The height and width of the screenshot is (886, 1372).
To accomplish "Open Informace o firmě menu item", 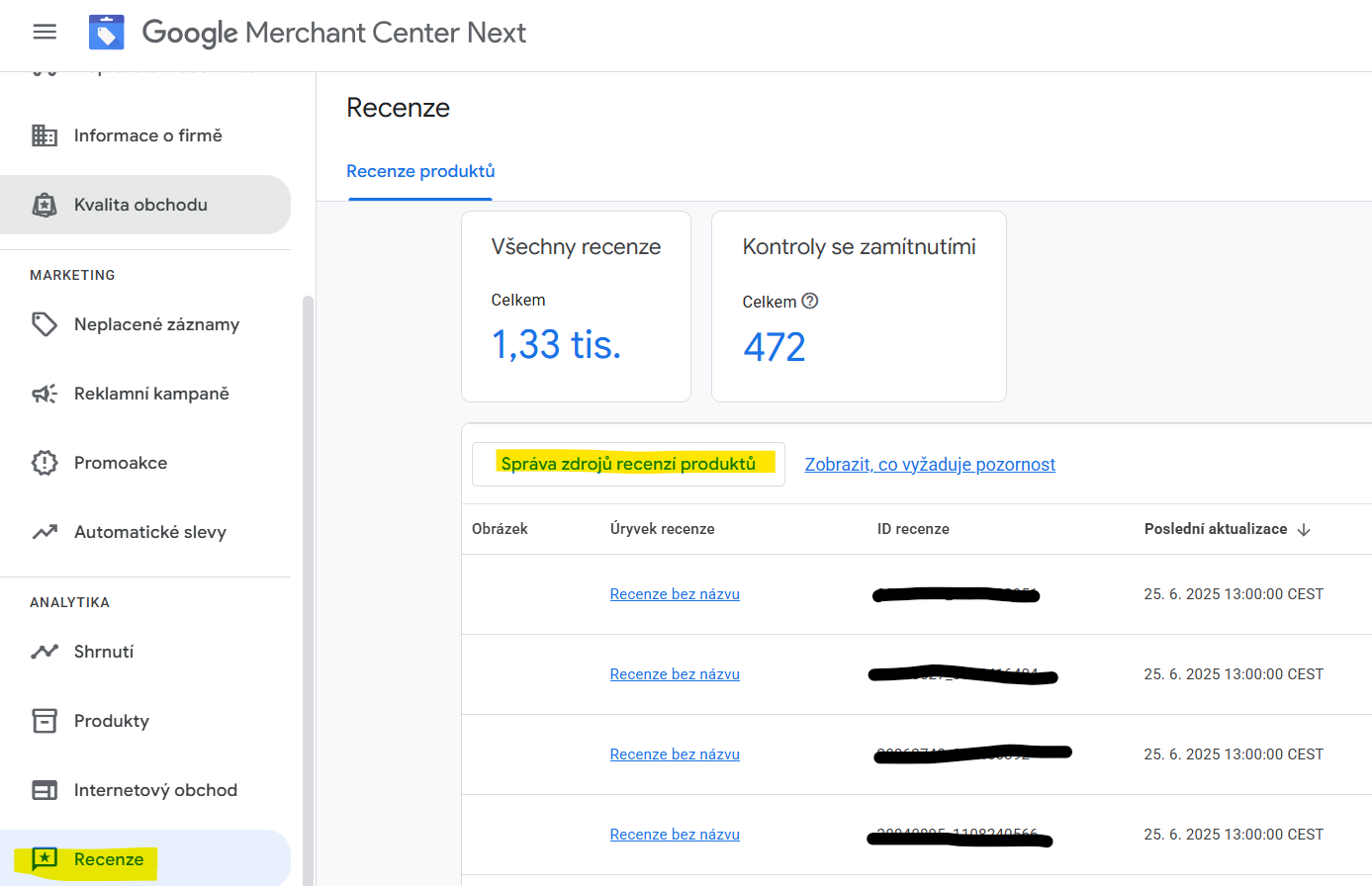I will click(x=145, y=135).
